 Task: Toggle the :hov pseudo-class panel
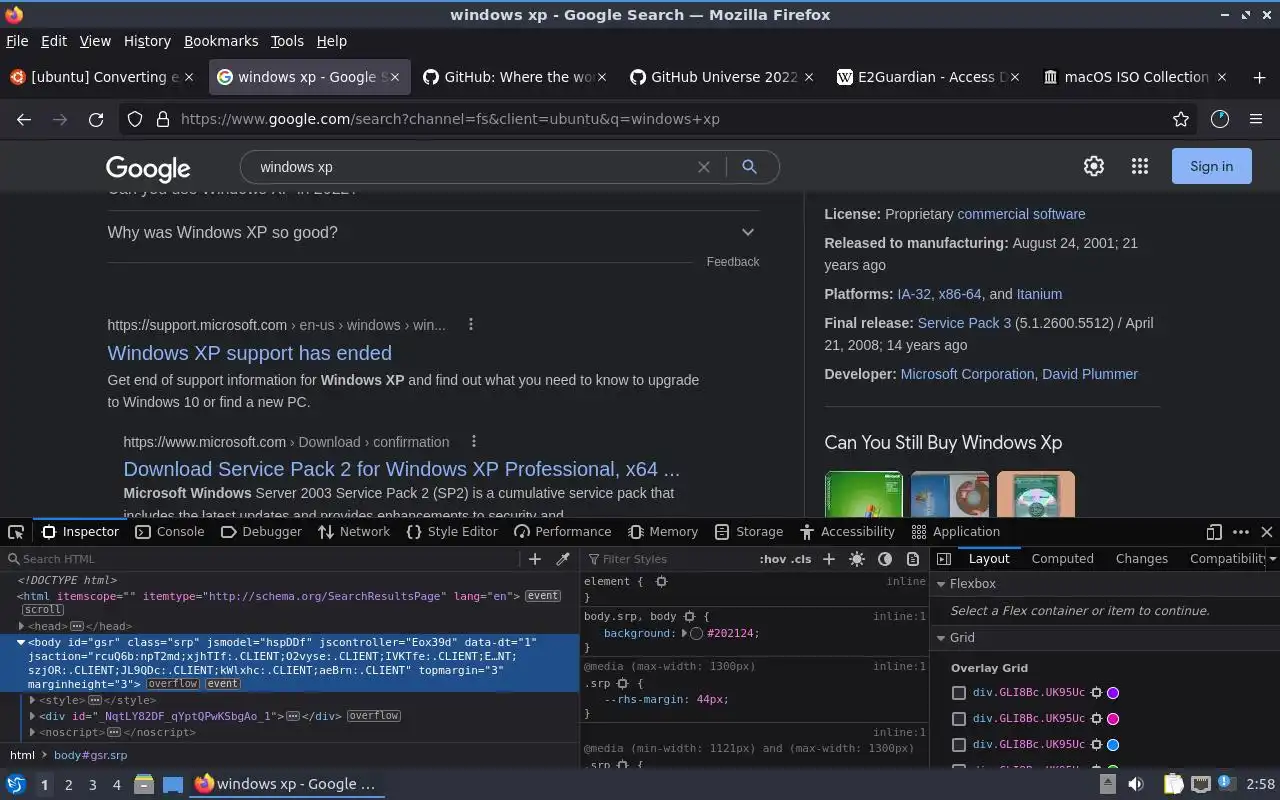772,559
